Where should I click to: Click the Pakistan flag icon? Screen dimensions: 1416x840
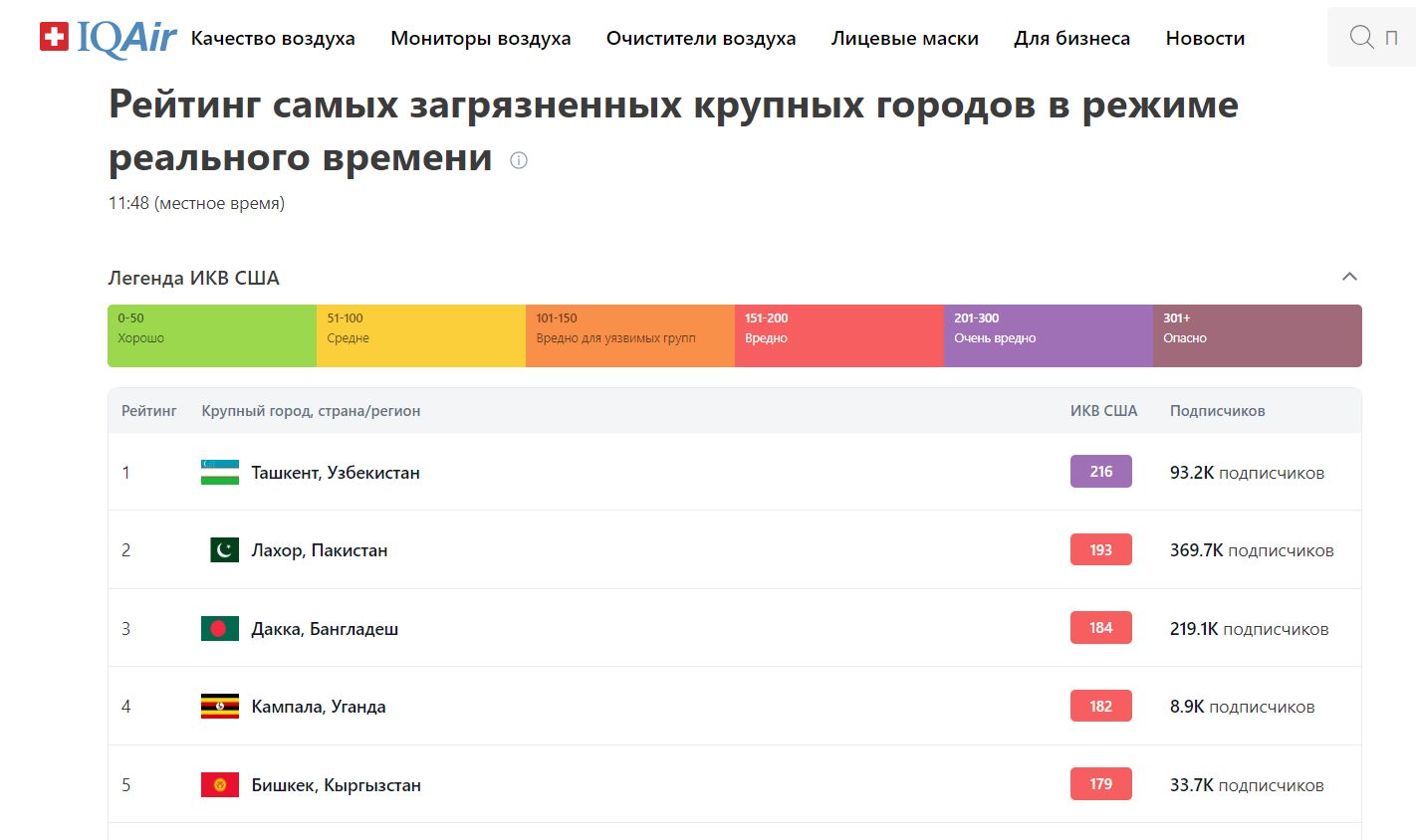click(x=225, y=549)
